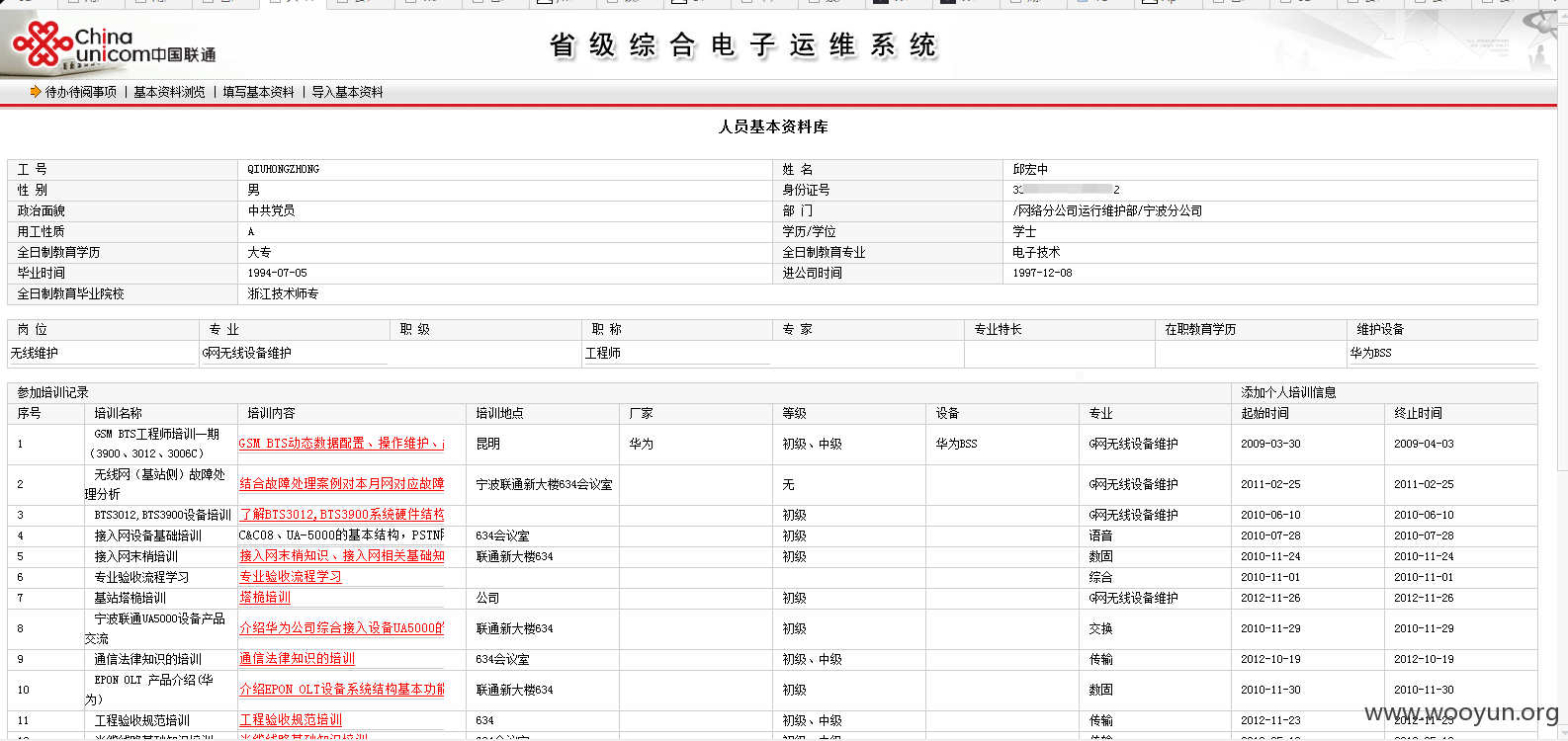Open 结合故障处理案例 training content link
The height and width of the screenshot is (741, 1568).
341,484
